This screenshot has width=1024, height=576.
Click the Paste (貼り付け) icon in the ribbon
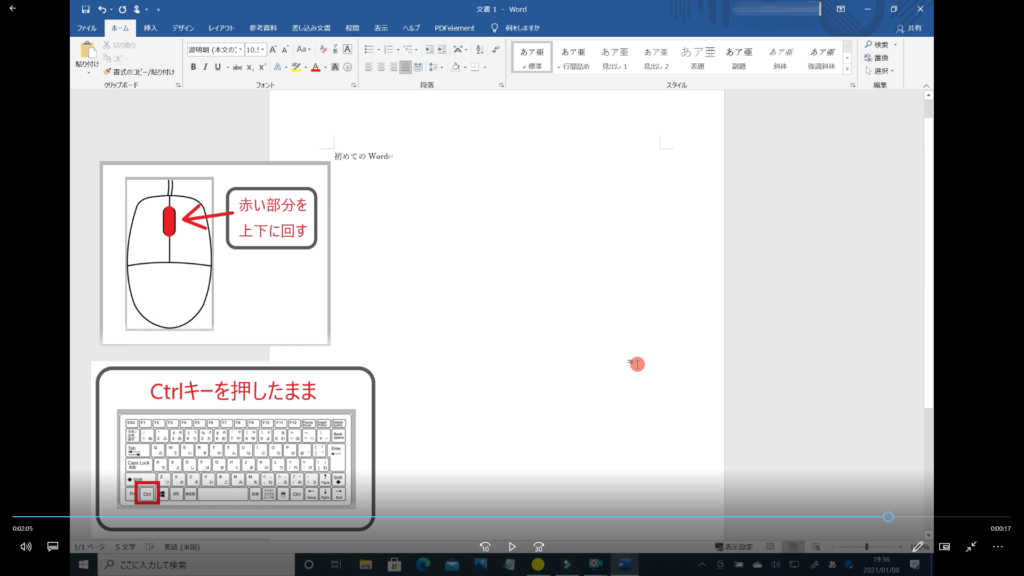86,52
